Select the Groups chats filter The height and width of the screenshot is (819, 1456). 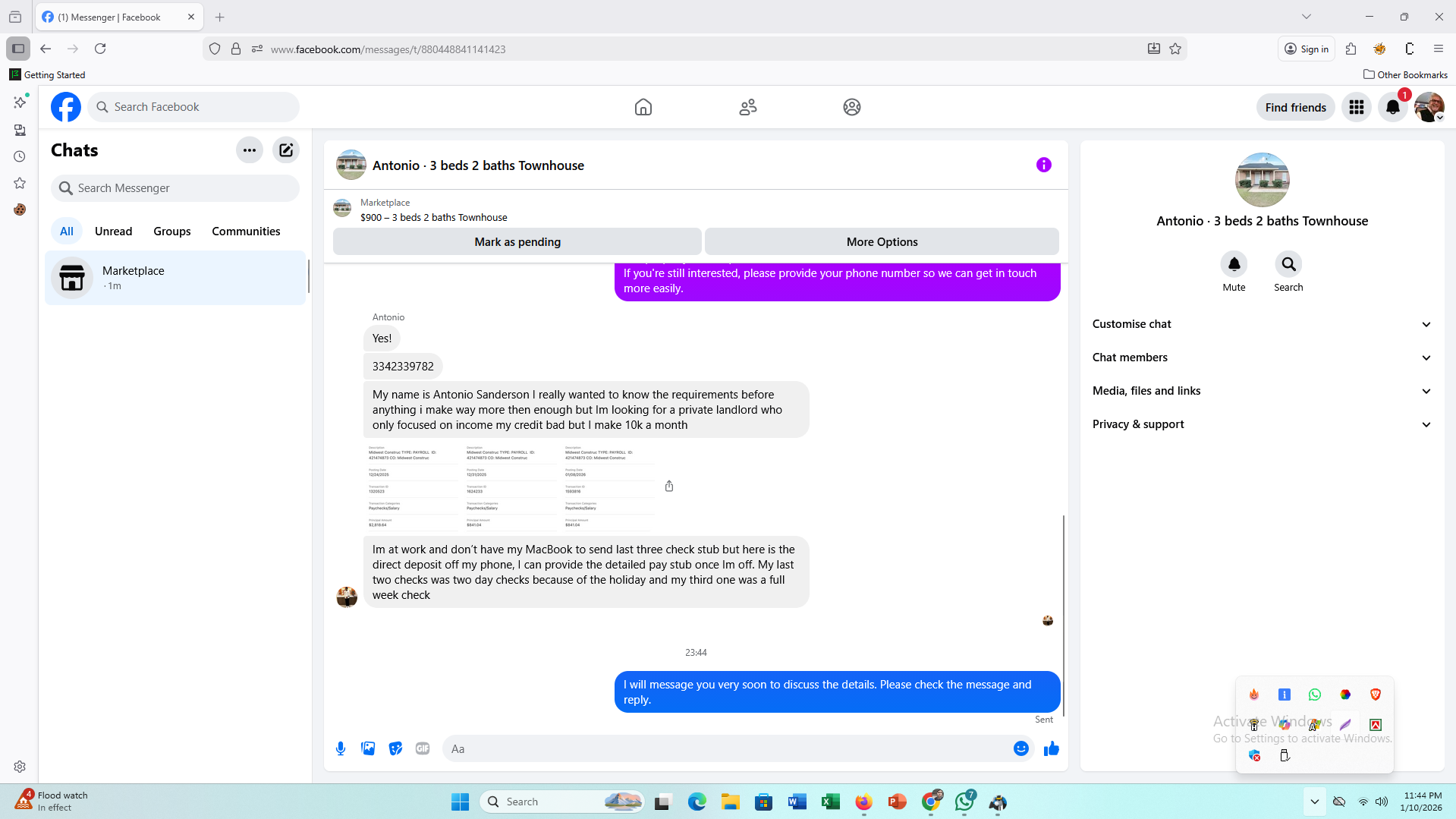172,232
